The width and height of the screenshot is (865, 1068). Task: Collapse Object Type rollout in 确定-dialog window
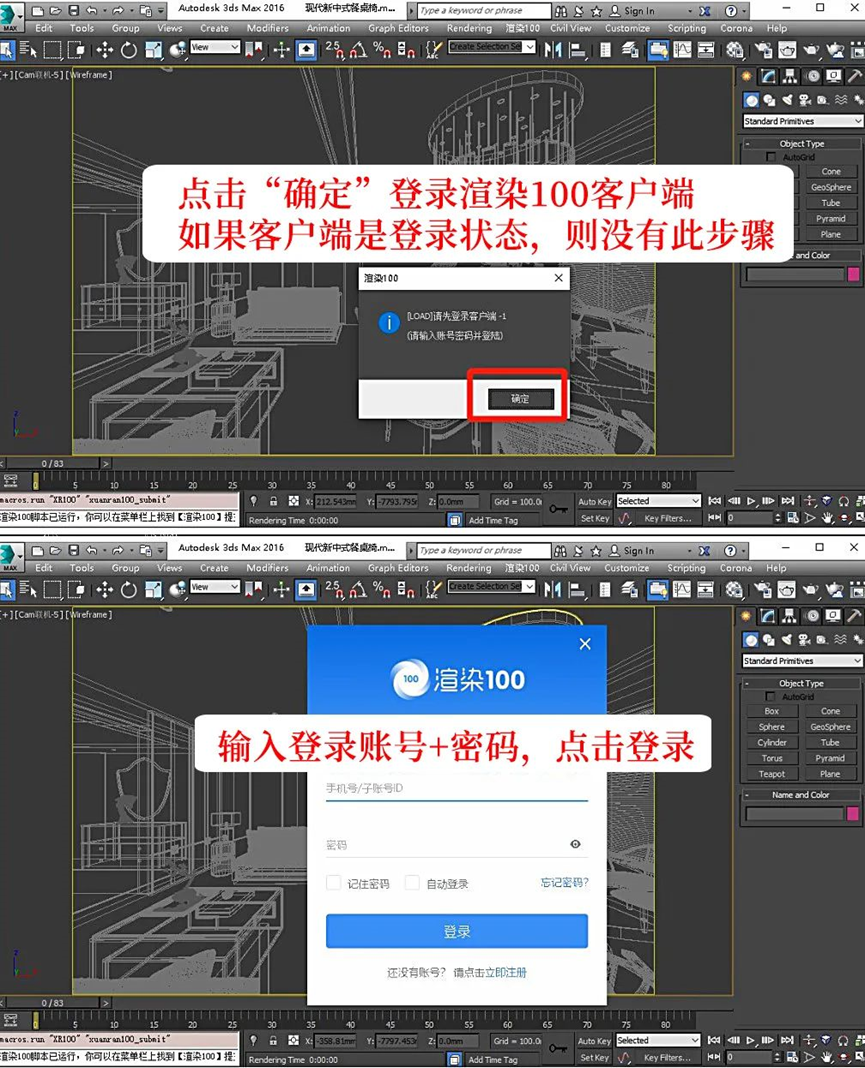point(800,144)
